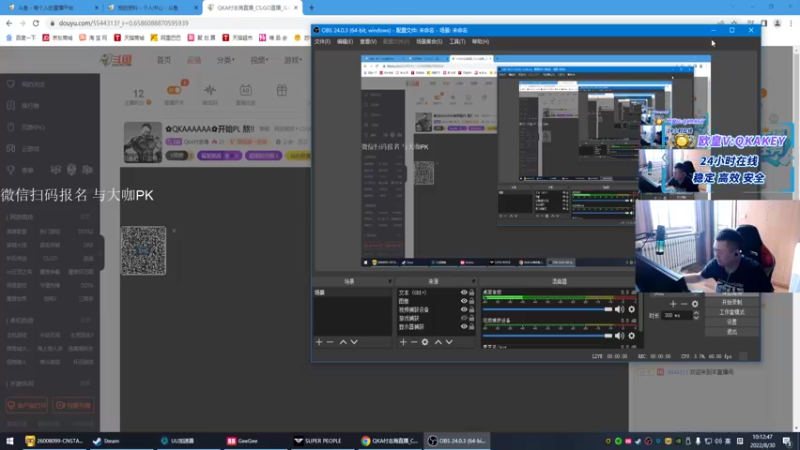Remove scene transition with minus icon
This screenshot has height=450, width=800.
[x=684, y=304]
